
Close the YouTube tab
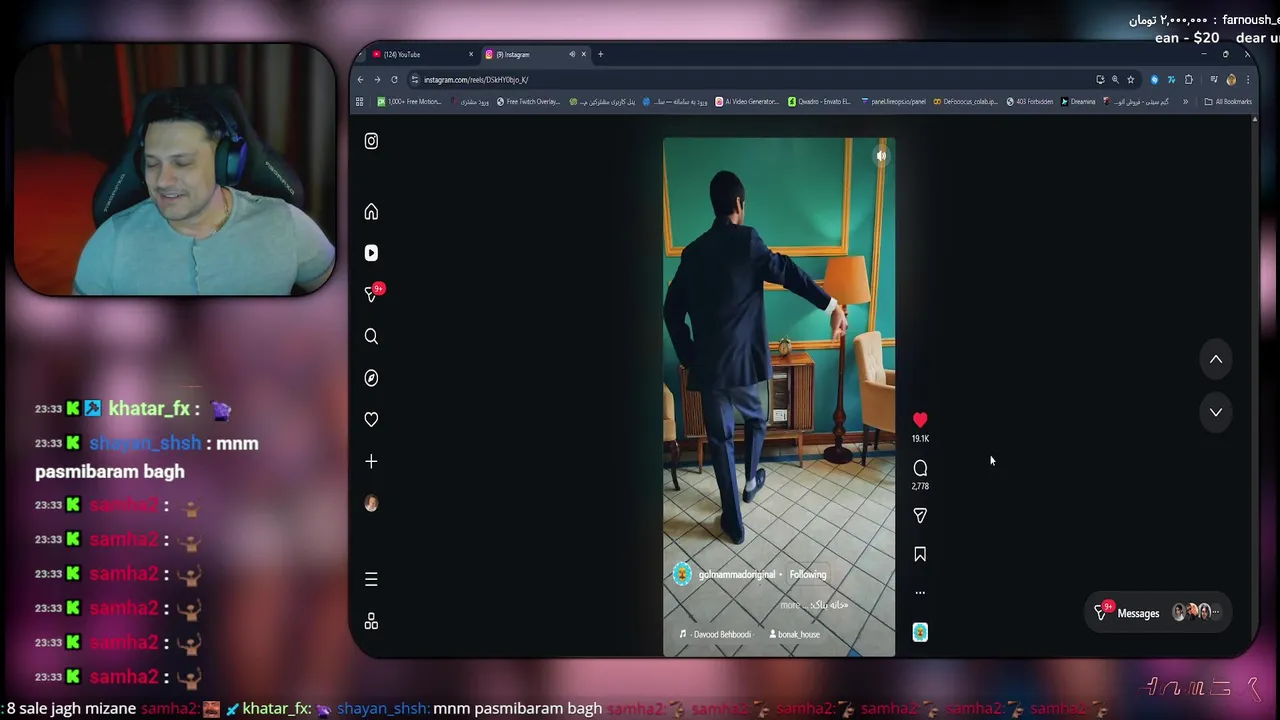[471, 54]
